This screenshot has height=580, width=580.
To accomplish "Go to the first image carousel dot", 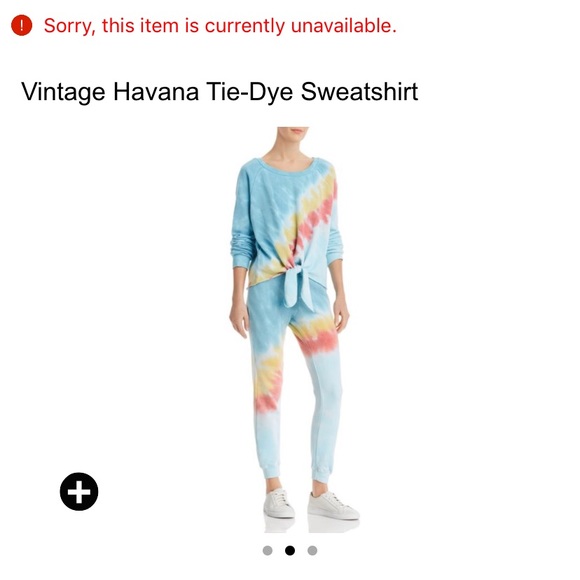I will (267, 551).
